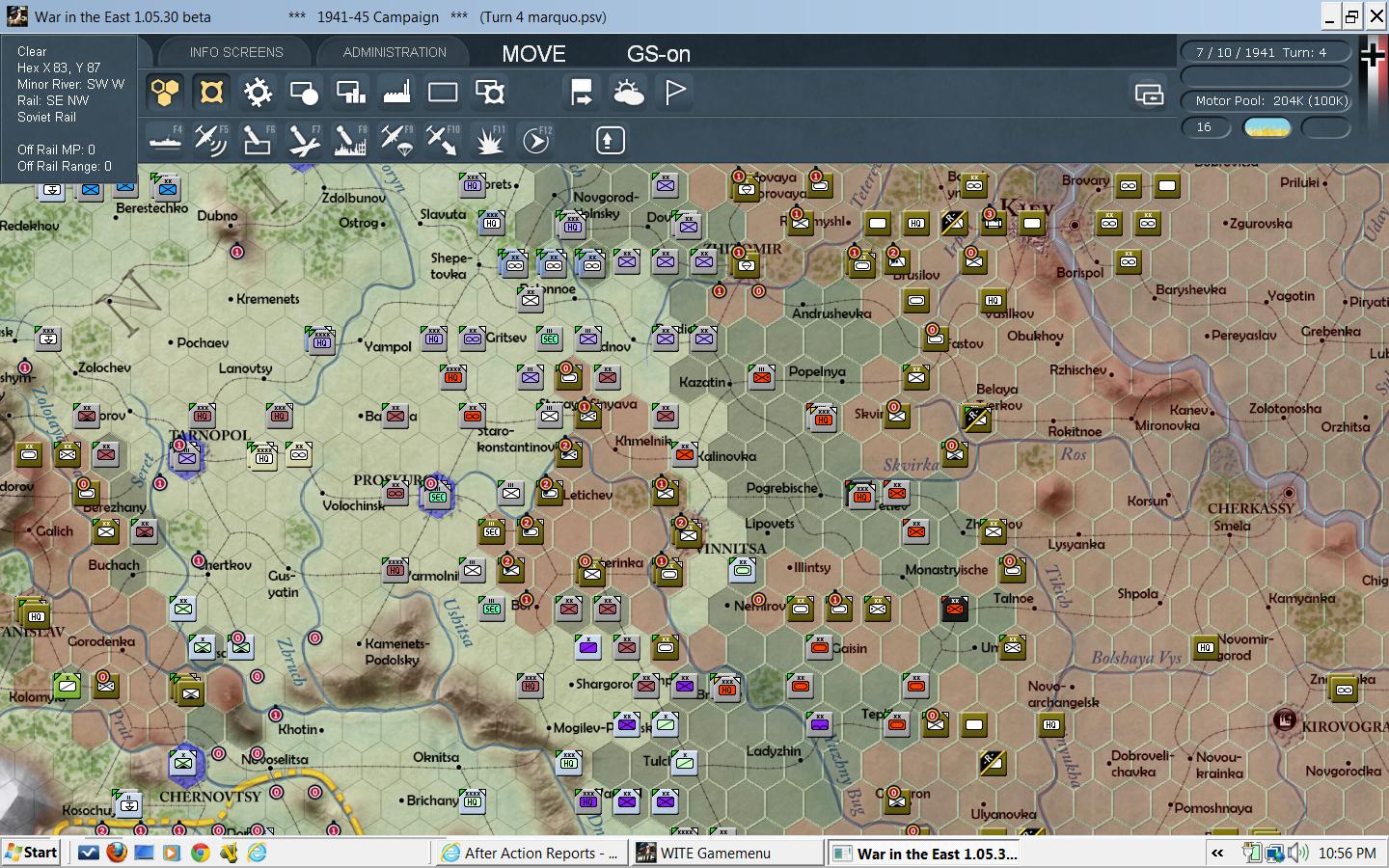Click the Kirovograd city symbol

pyautogui.click(x=1285, y=719)
